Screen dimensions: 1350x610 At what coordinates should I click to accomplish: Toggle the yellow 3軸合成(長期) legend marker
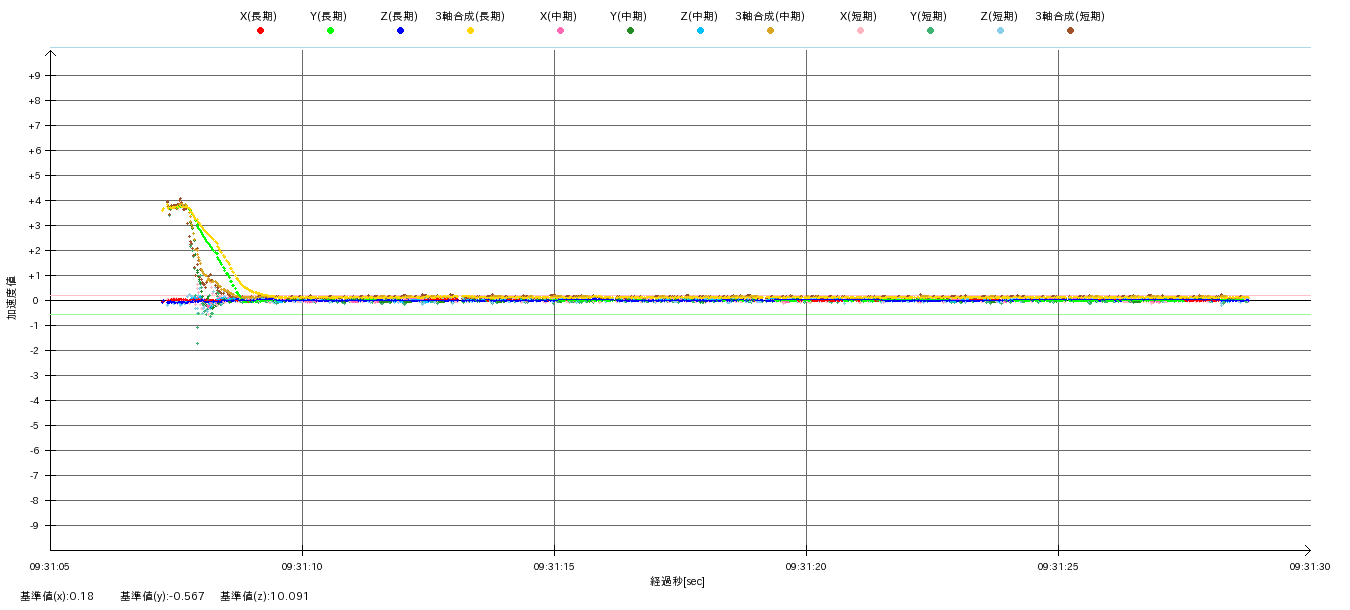[x=470, y=31]
